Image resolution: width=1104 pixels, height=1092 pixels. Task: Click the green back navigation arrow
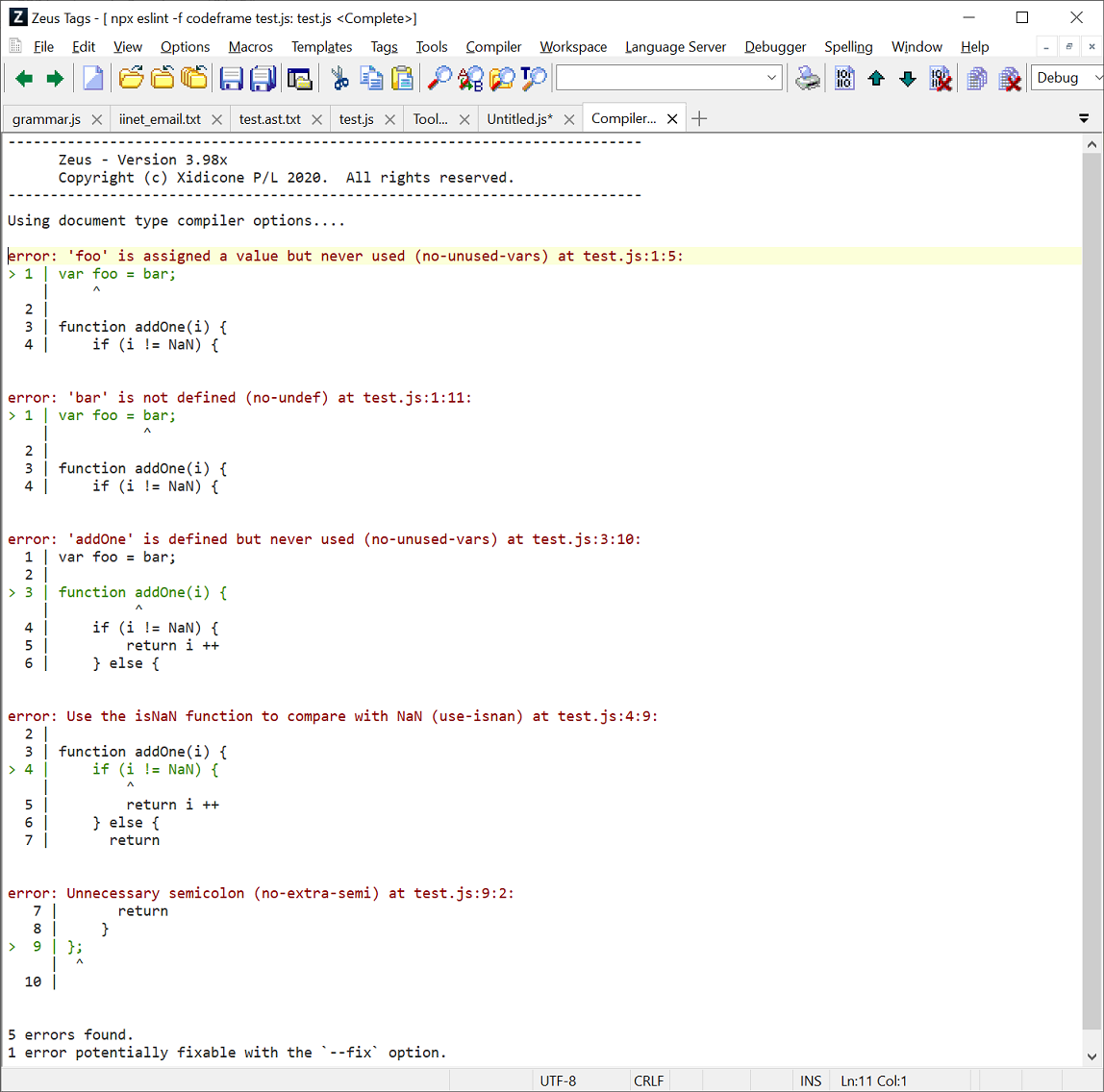(24, 78)
